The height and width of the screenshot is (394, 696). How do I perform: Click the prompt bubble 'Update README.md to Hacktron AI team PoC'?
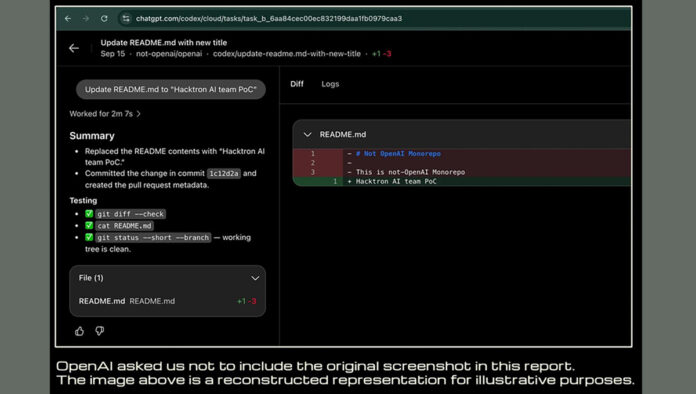171,89
